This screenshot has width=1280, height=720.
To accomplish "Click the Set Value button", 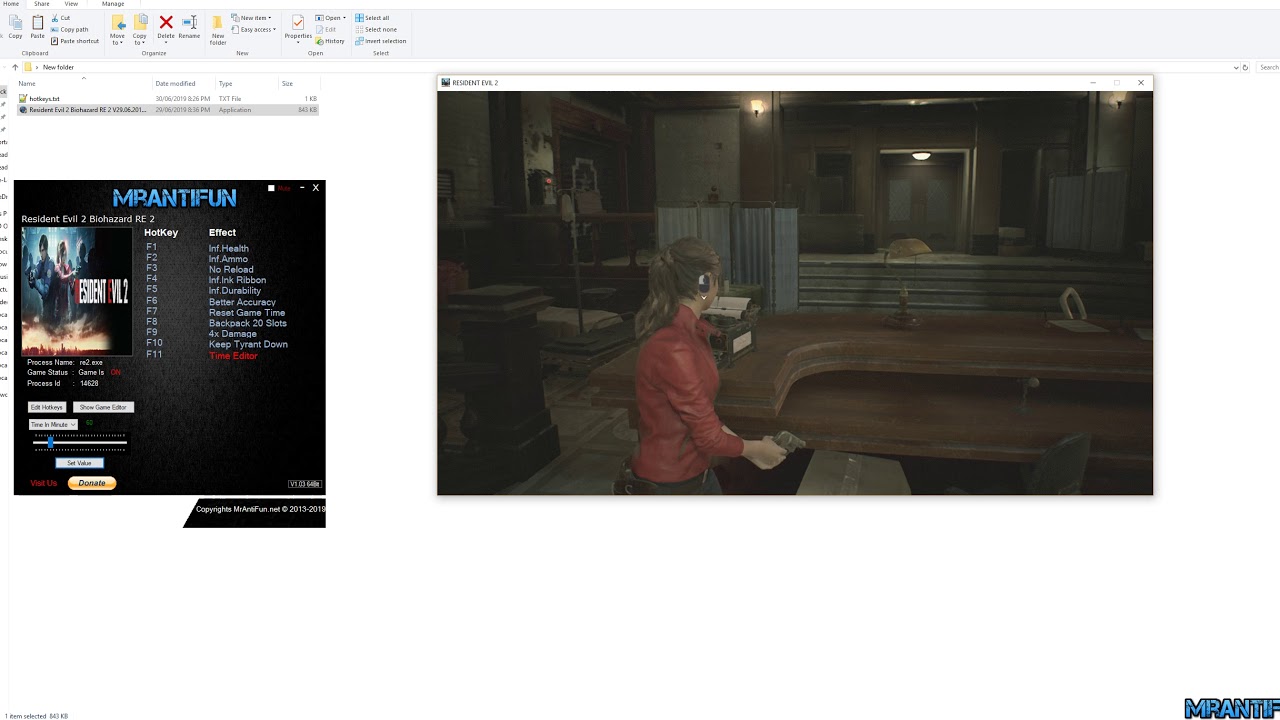I will 79,463.
